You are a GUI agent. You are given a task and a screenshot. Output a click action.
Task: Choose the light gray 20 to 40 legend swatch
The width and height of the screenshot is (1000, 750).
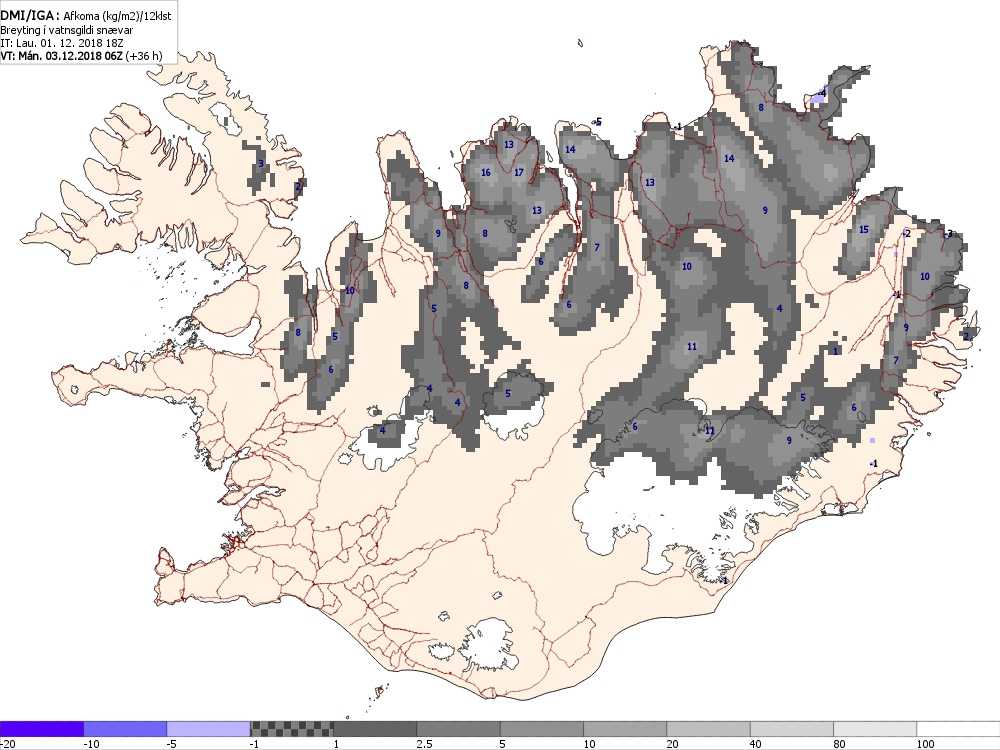pos(709,729)
